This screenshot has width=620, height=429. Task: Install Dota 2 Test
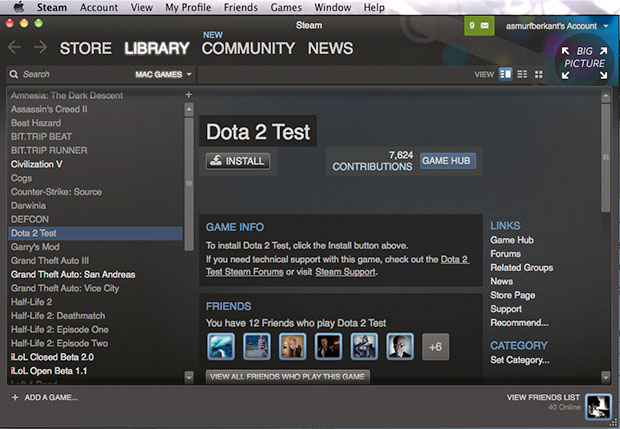[x=238, y=161]
